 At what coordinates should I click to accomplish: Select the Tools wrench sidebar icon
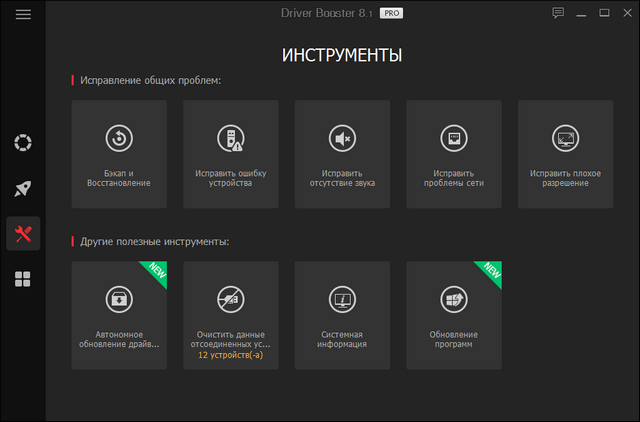tap(23, 234)
